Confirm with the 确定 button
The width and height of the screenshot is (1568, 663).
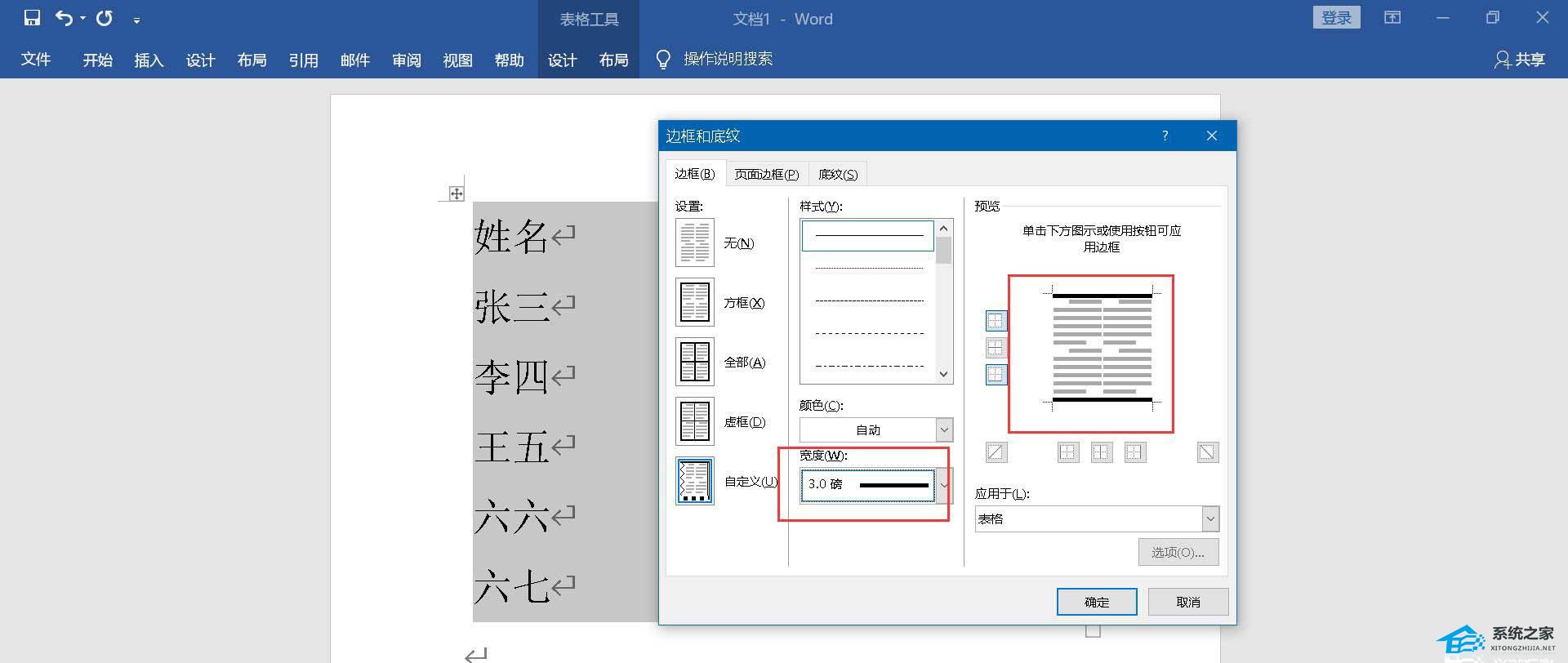click(1097, 602)
